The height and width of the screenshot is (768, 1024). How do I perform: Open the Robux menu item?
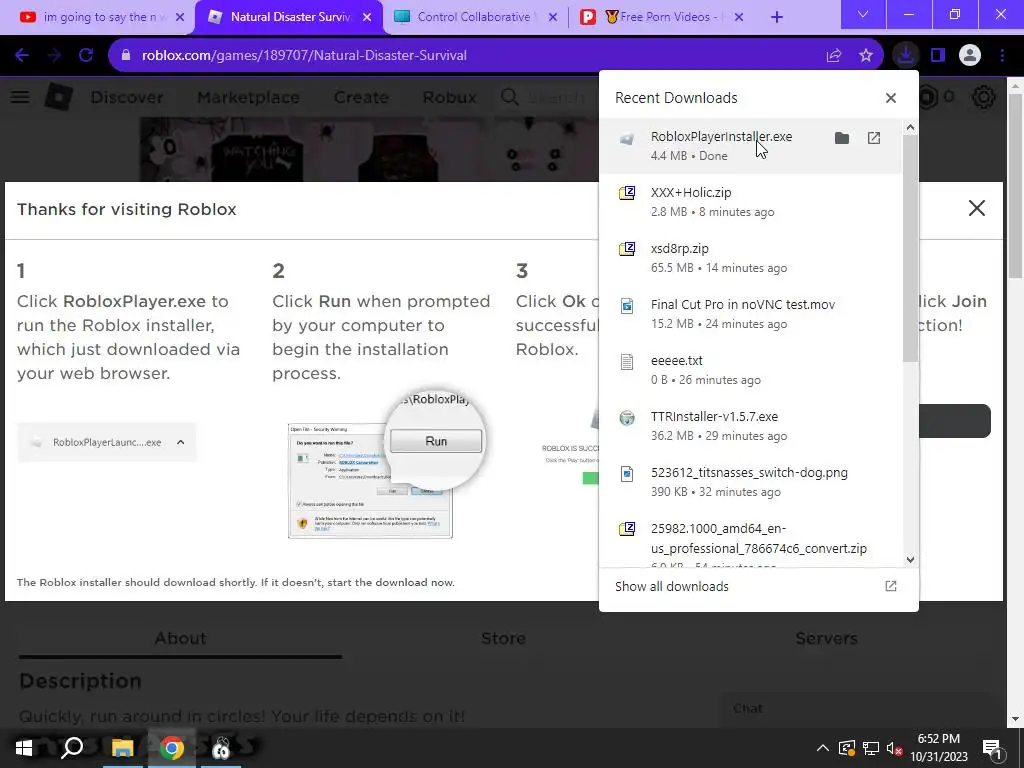449,97
